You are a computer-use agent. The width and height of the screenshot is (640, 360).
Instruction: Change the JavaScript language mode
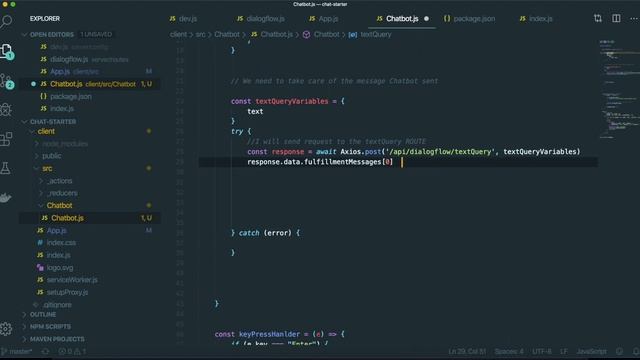pyautogui.click(x=591, y=351)
